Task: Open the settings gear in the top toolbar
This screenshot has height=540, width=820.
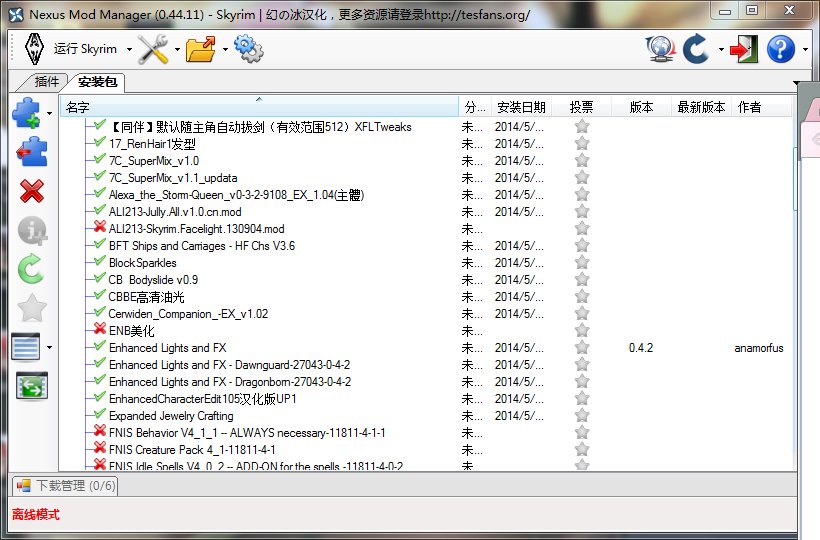Action: (247, 48)
